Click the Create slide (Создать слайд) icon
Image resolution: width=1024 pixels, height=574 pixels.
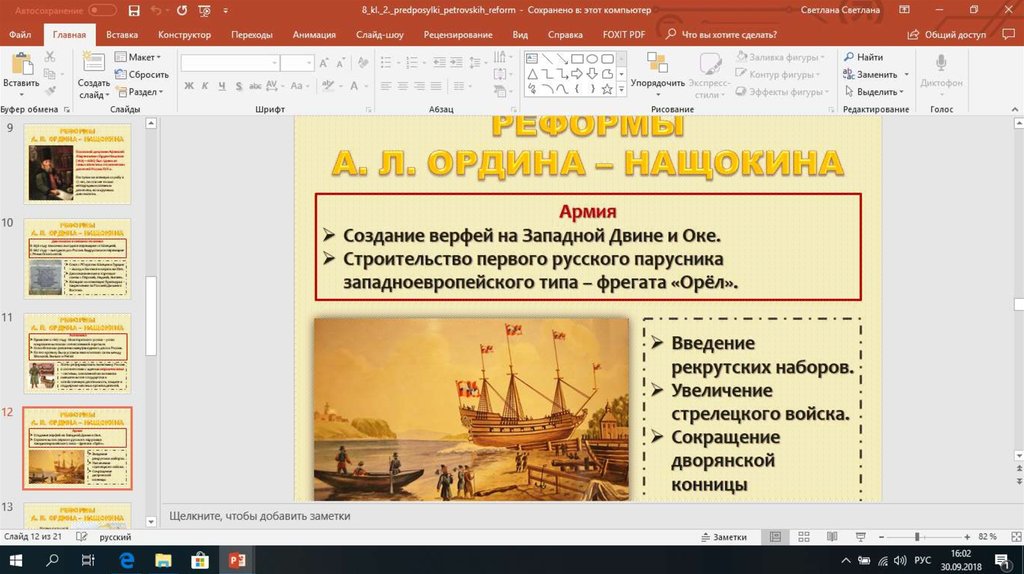coord(94,66)
